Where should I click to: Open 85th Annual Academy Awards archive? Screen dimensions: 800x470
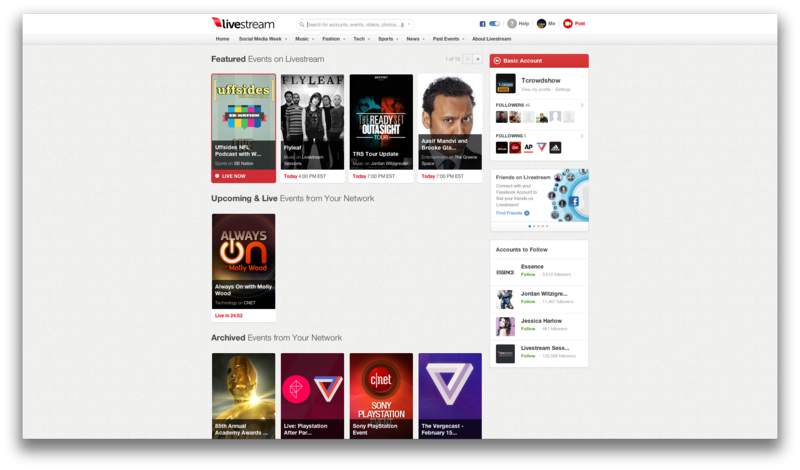click(x=243, y=395)
